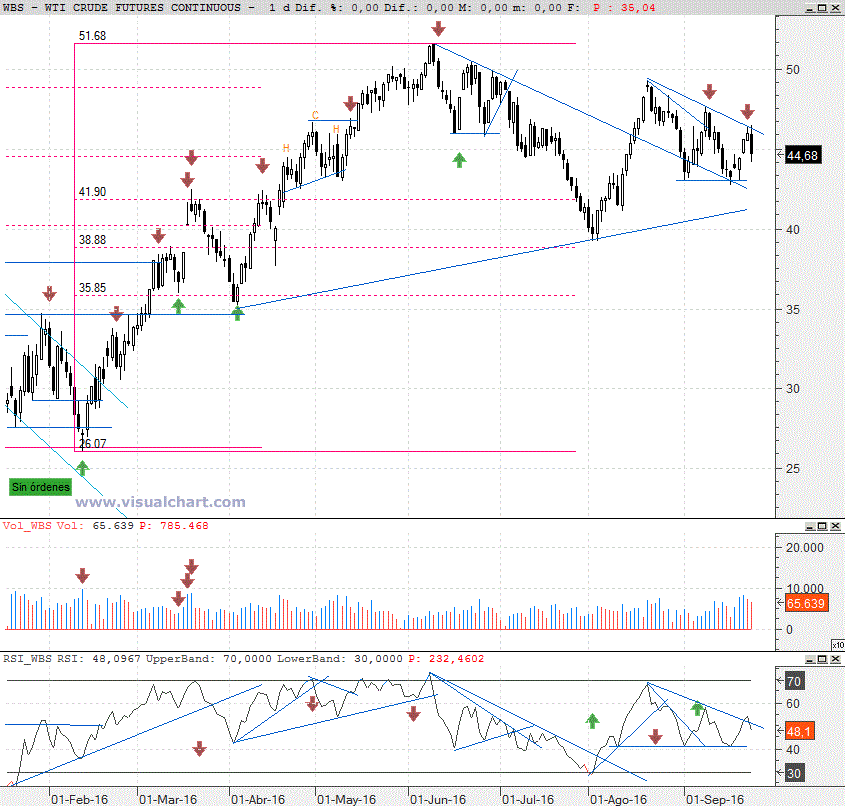The image size is (845, 806).
Task: Click the green 'Sin órdenes' label
Action: [x=41, y=487]
